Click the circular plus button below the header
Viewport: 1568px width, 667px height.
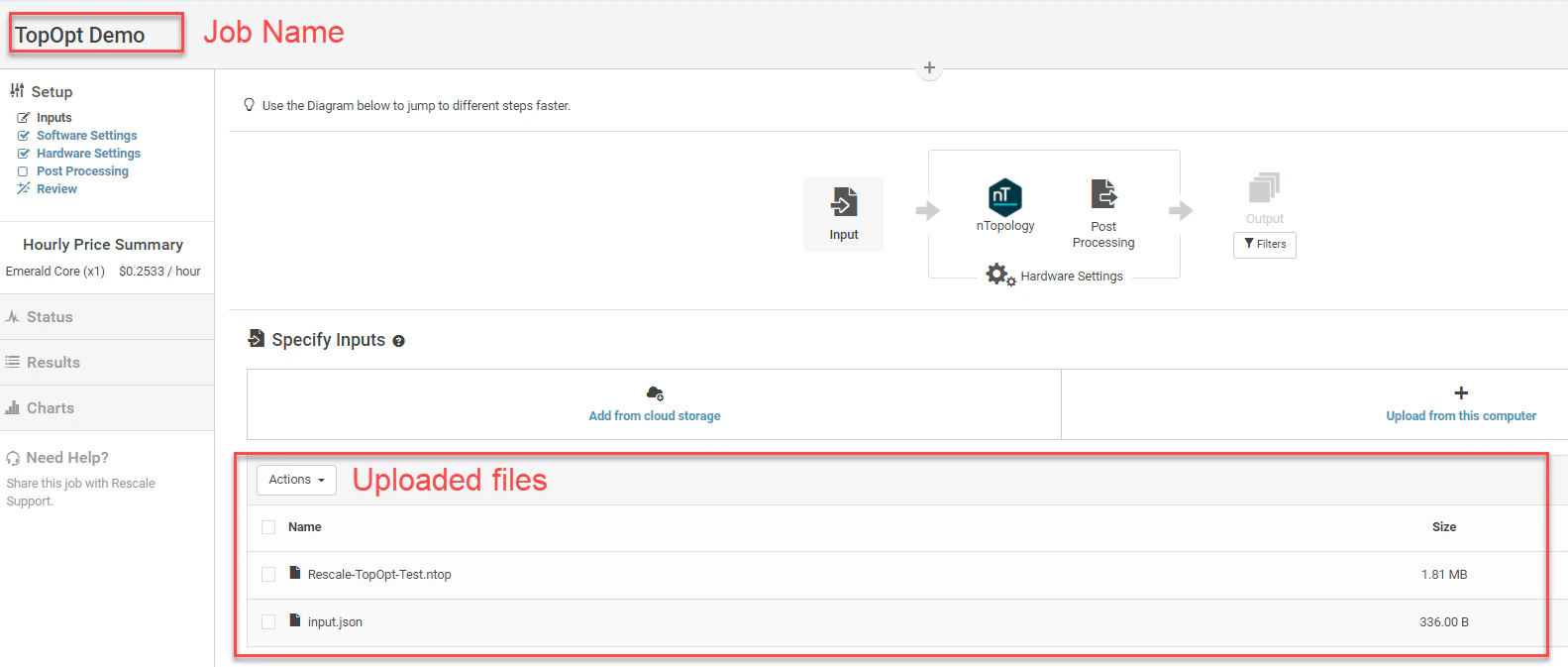929,68
